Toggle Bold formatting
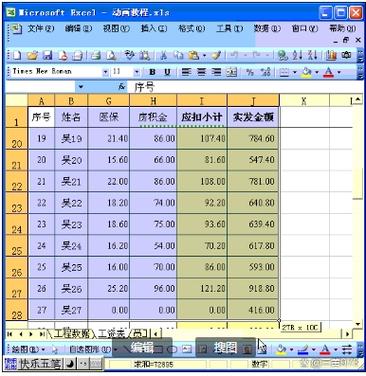 152,72
